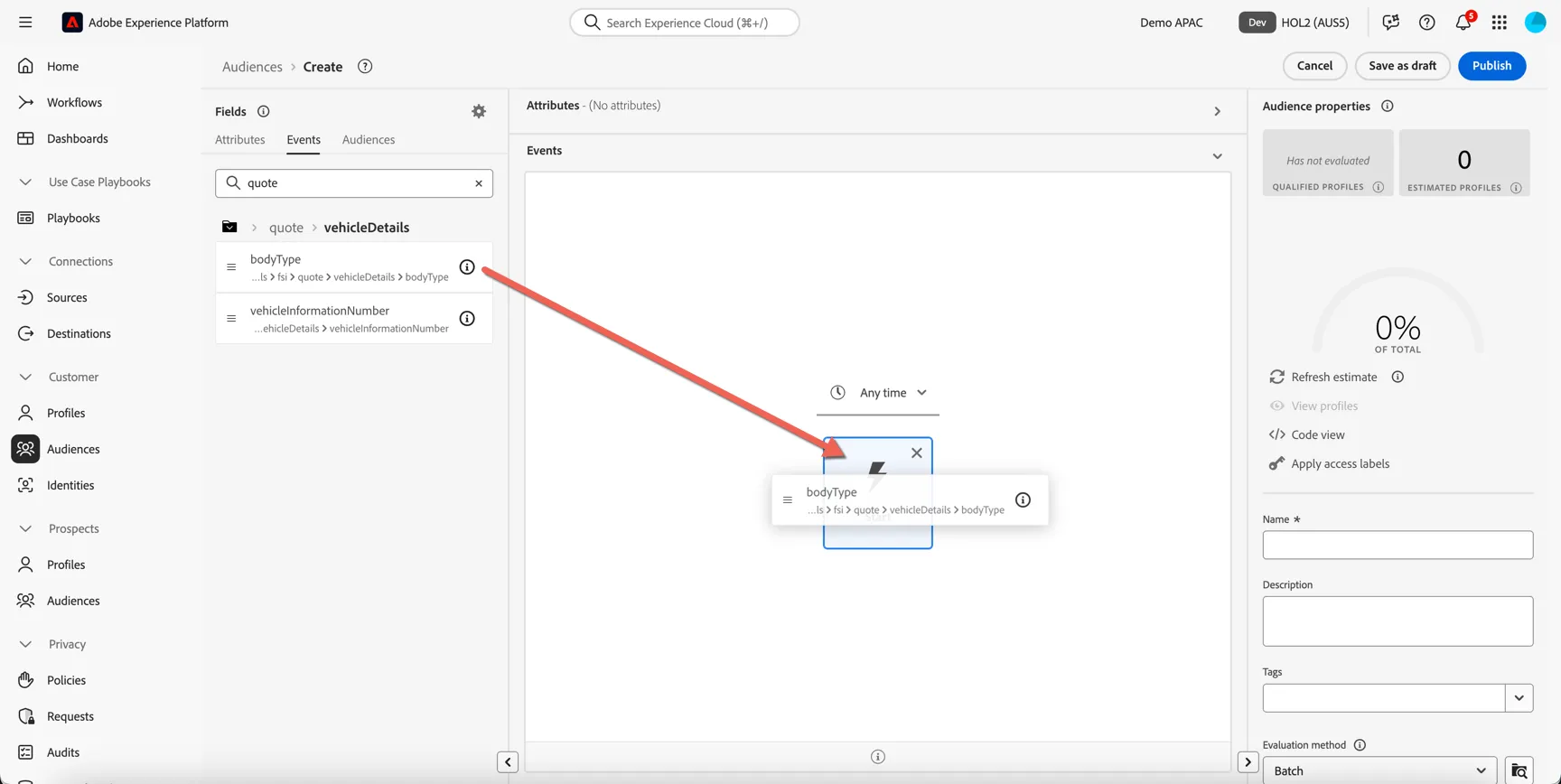Open the Batch evaluation method dropdown
Screen dimensions: 1561x784
[x=1380, y=770]
